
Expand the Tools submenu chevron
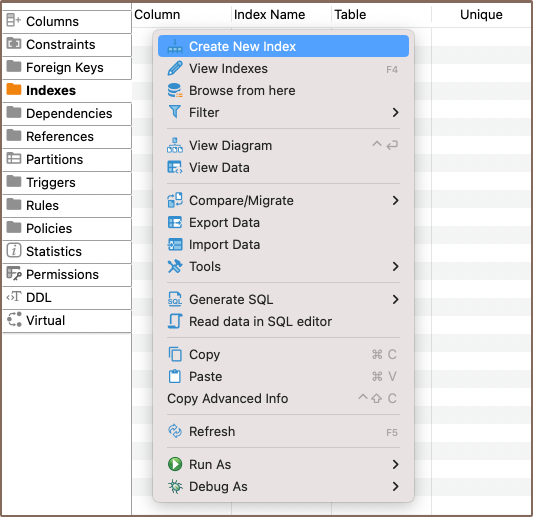point(395,266)
